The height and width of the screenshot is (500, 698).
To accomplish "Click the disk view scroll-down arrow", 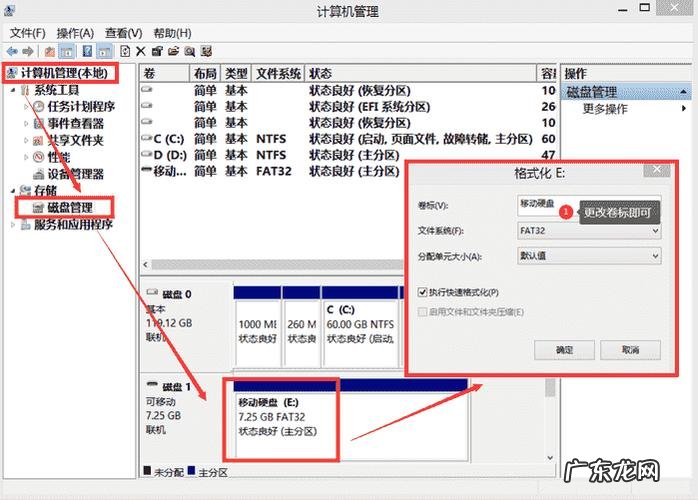I will 550,458.
